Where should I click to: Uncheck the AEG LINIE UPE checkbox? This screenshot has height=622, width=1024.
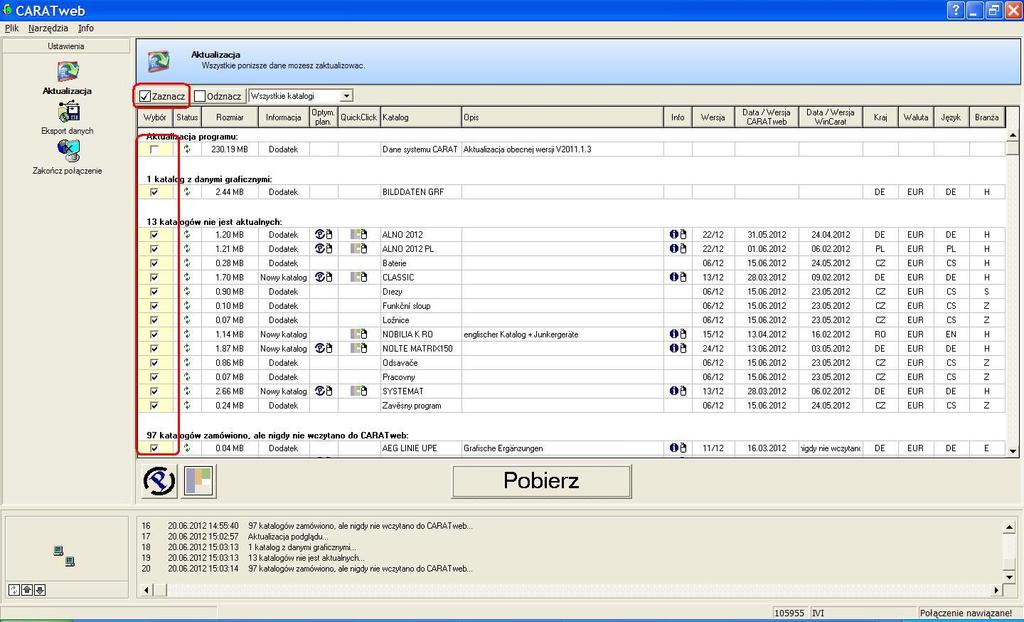pyautogui.click(x=154, y=448)
